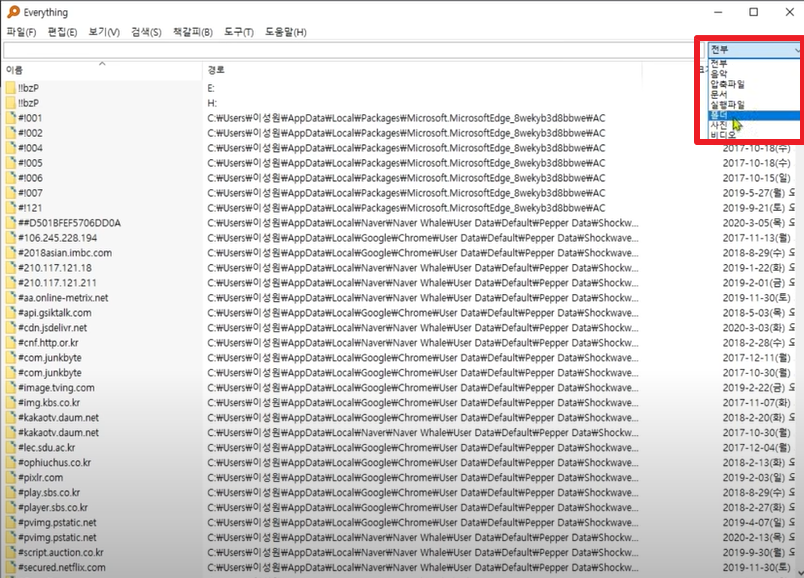Open the 전부 filter combo box
Screen dimensions: 804x578
tap(754, 49)
